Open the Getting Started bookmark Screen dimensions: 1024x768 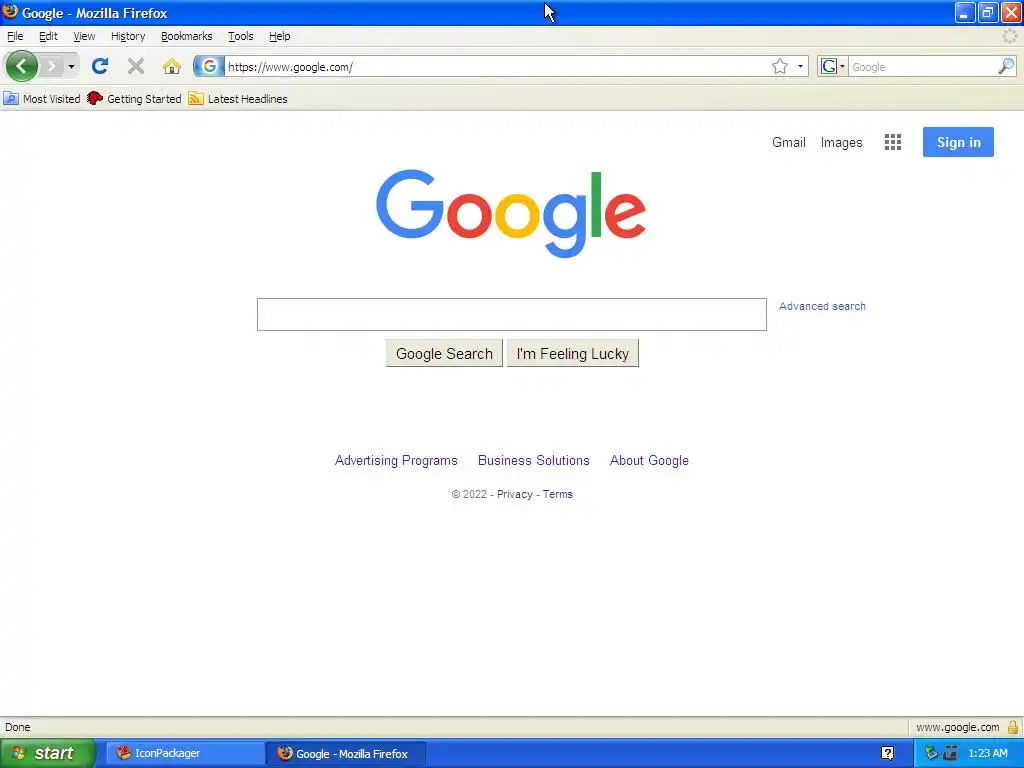point(135,99)
